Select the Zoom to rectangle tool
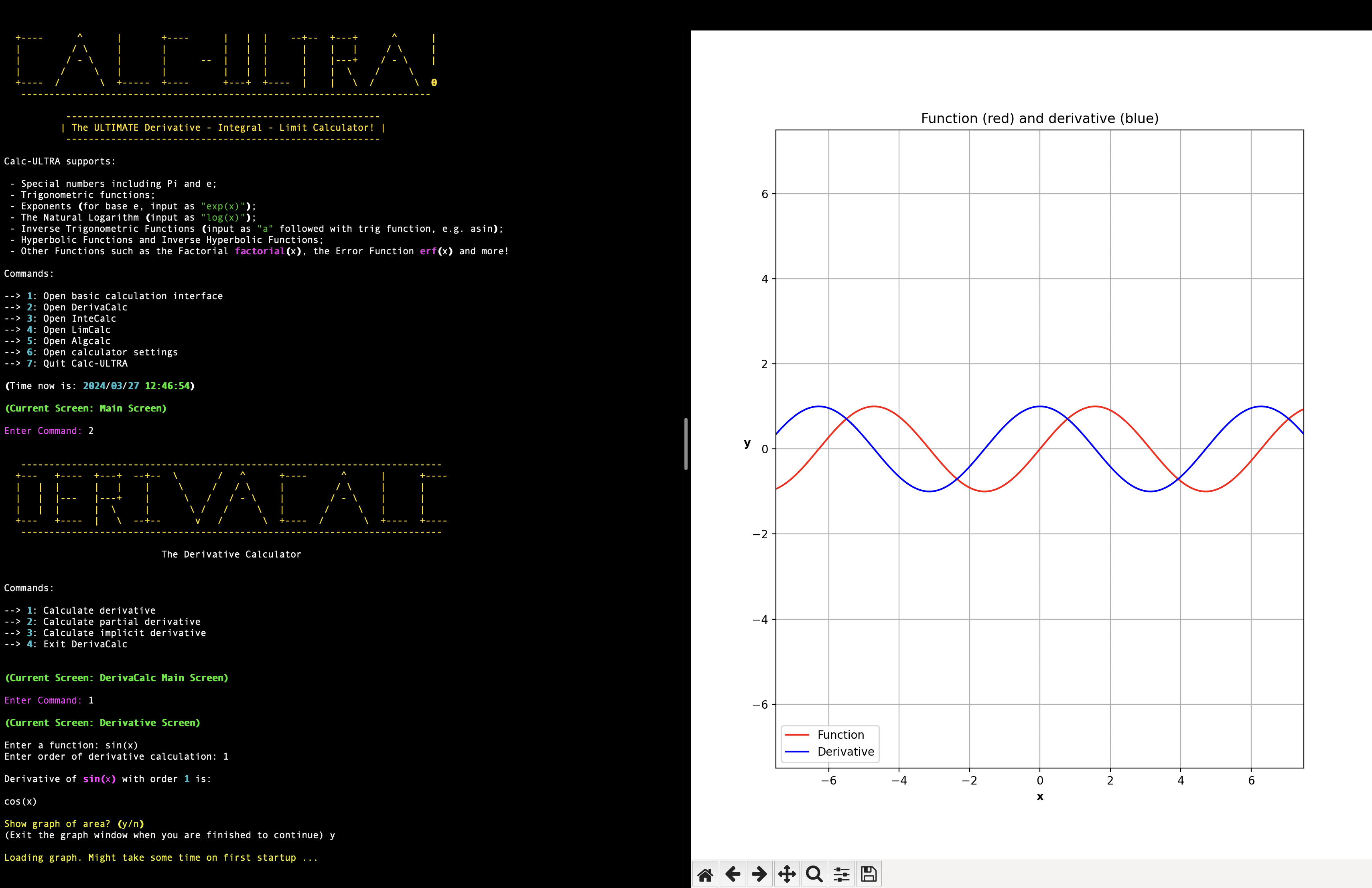Viewport: 1372px width, 888px height. tap(814, 874)
